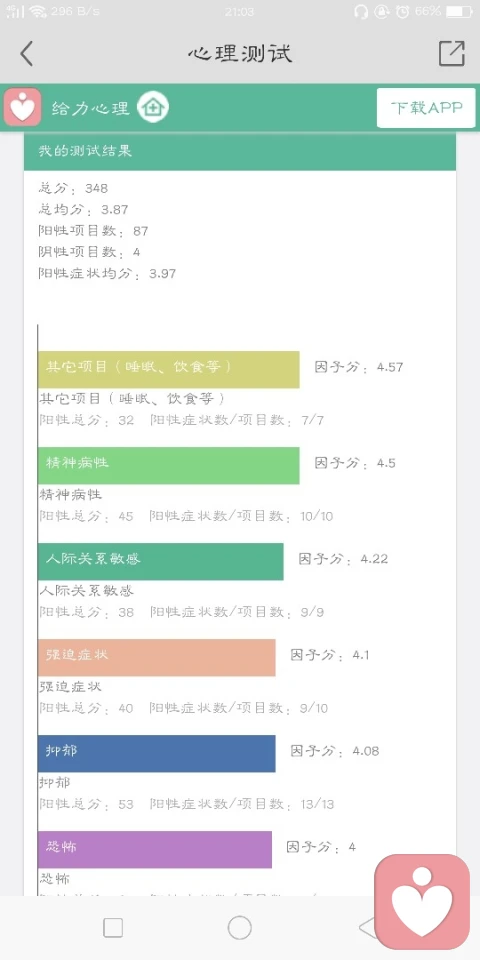This screenshot has height=960, width=480.
Task: Tap the light green 精神病性 bar
Action: [x=168, y=465]
